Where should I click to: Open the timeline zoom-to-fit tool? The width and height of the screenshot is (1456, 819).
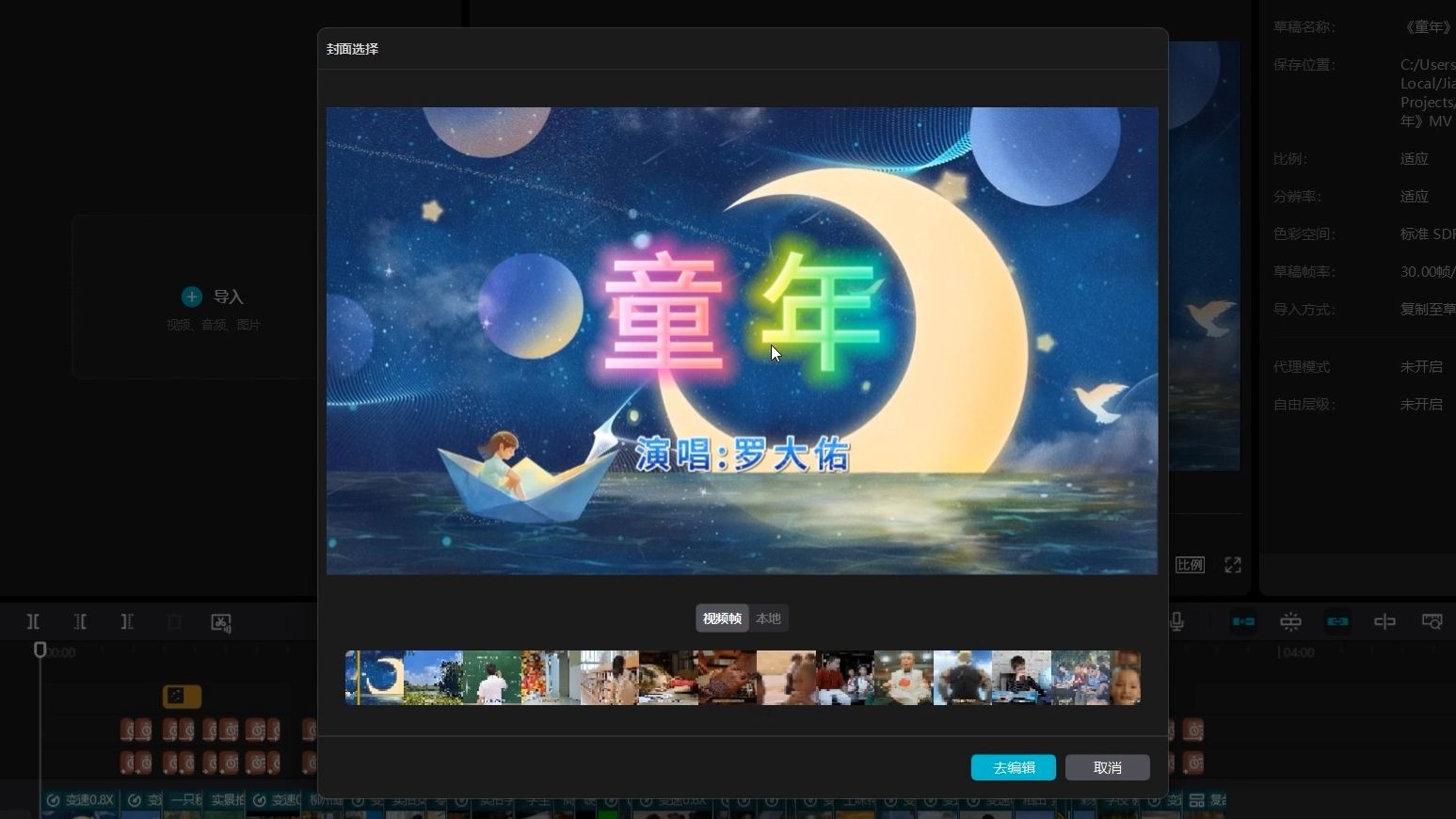pyautogui.click(x=1432, y=621)
